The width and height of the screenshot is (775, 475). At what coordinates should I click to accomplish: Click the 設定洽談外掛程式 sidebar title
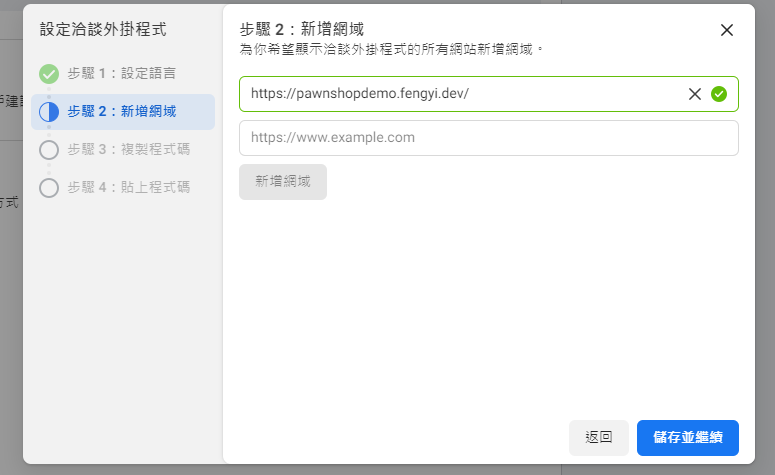[x=103, y=29]
